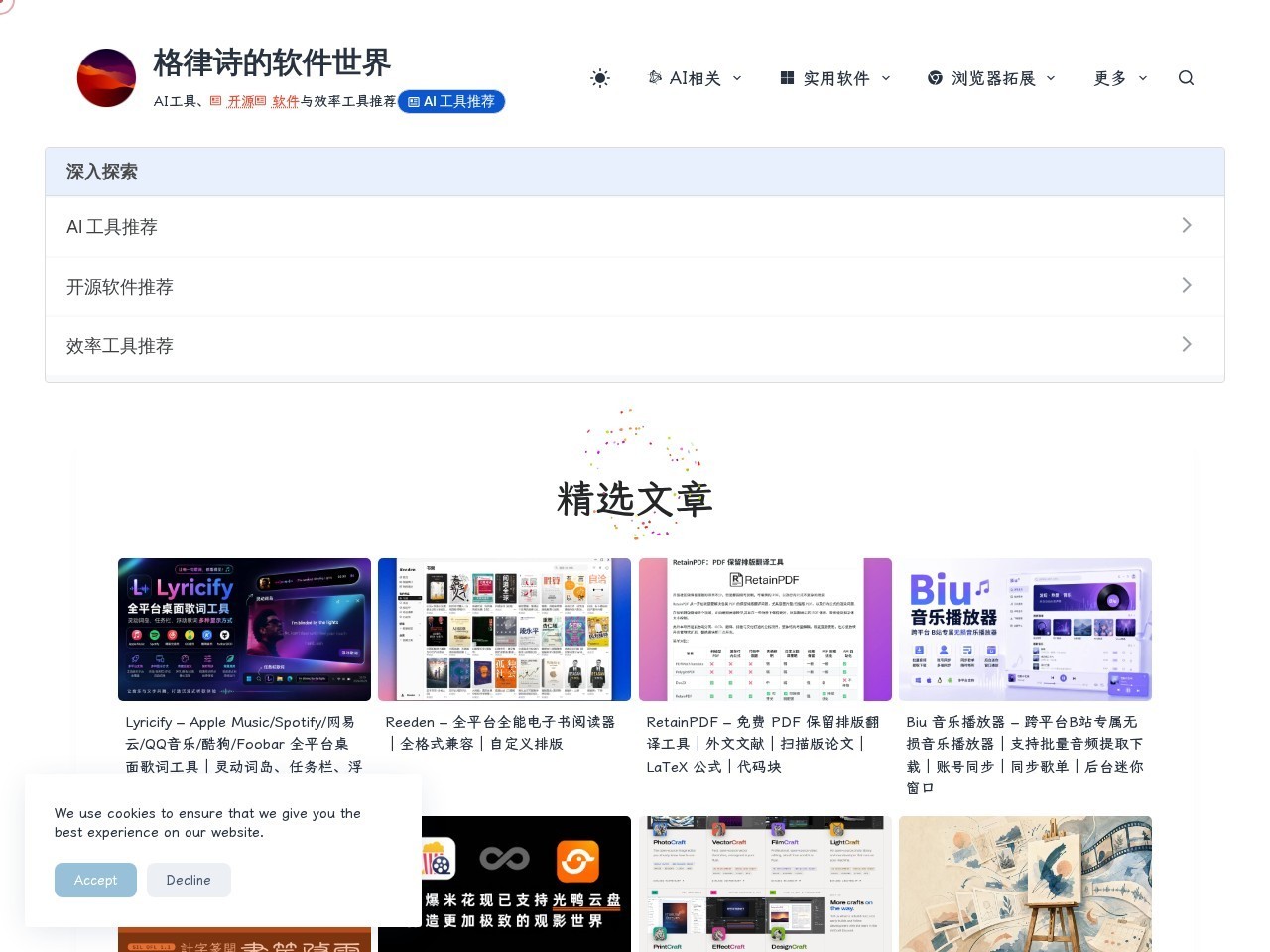Expand the 更多 dropdown chevron
The image size is (1270, 952).
[x=1143, y=78]
